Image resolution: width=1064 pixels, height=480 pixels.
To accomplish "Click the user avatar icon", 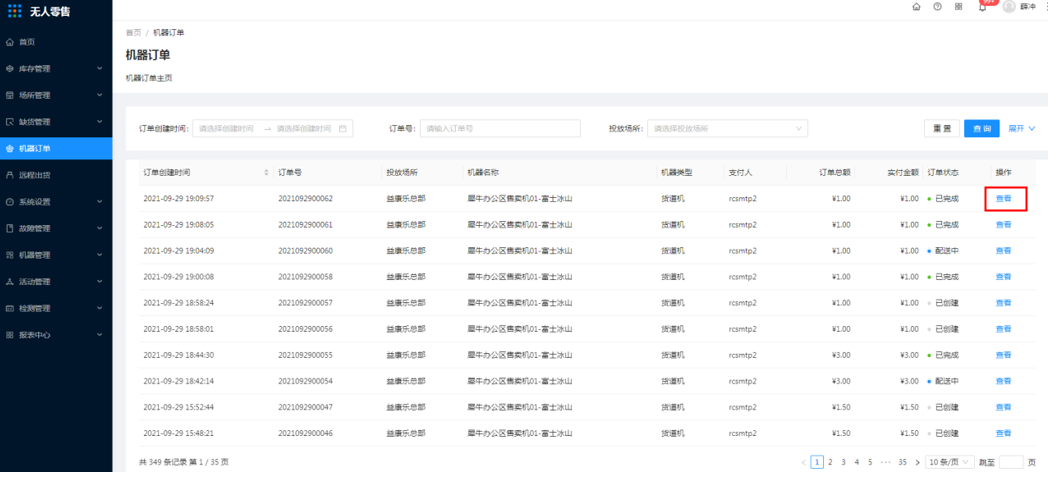I will (1009, 7).
